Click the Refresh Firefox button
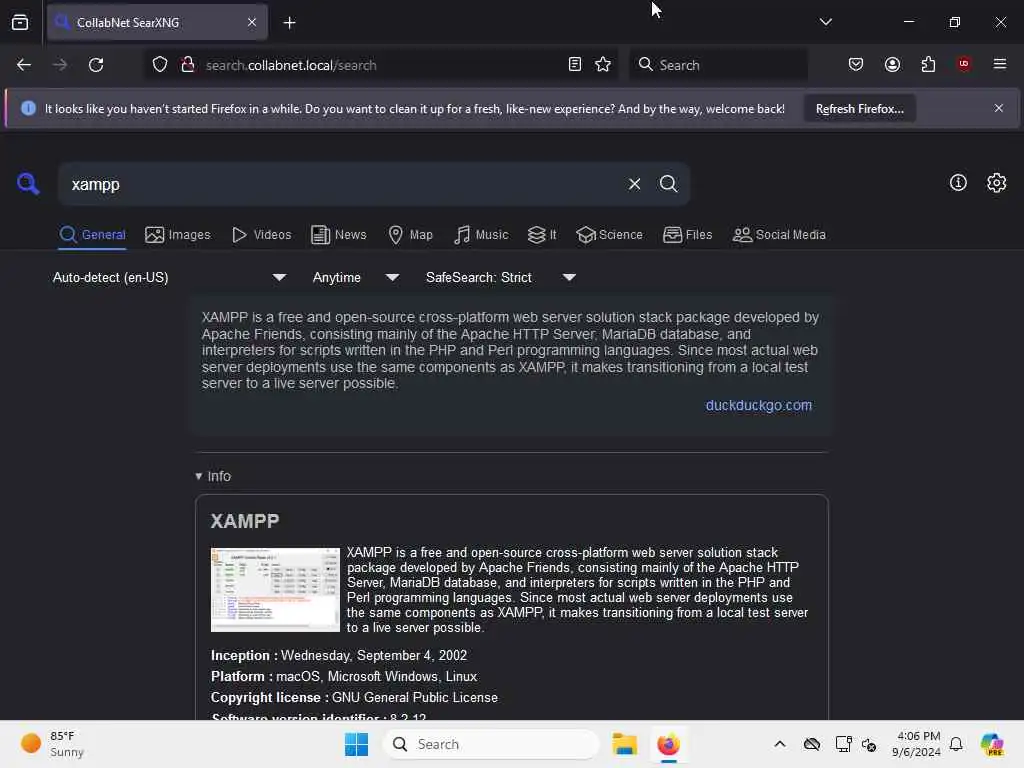 pyautogui.click(x=859, y=109)
